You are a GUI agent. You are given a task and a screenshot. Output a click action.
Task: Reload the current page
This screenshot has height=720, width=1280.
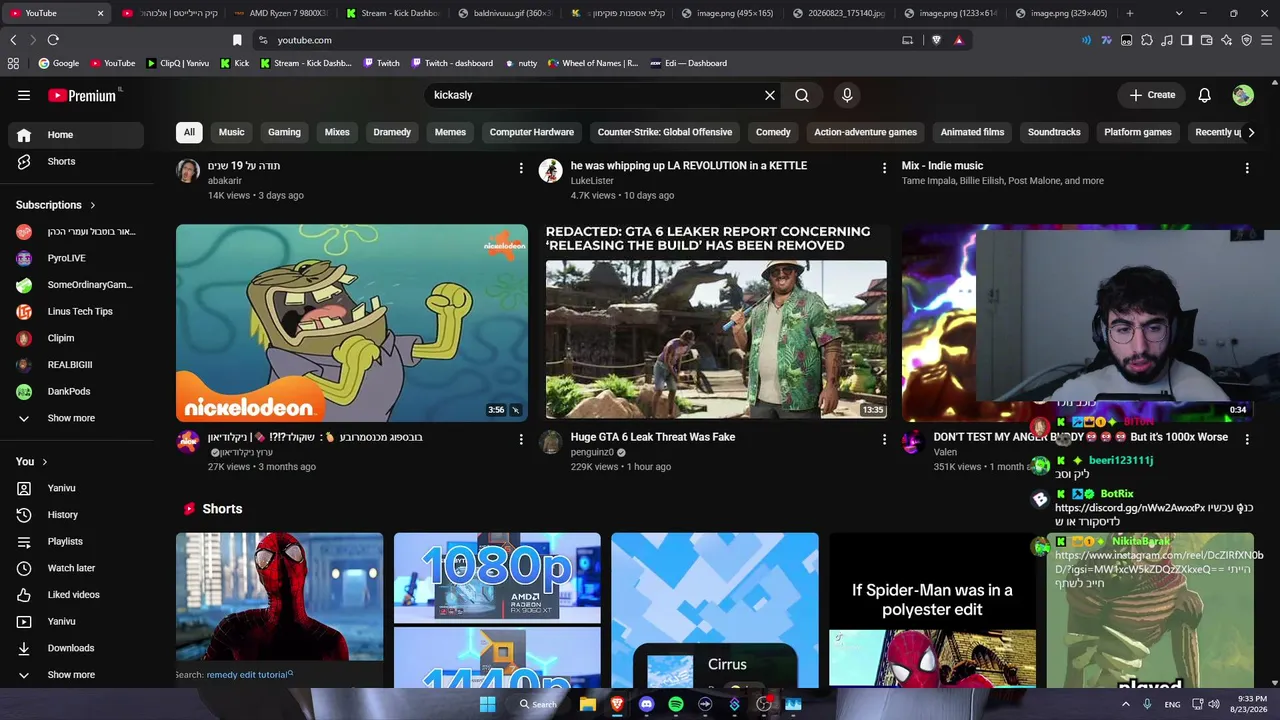(x=53, y=40)
